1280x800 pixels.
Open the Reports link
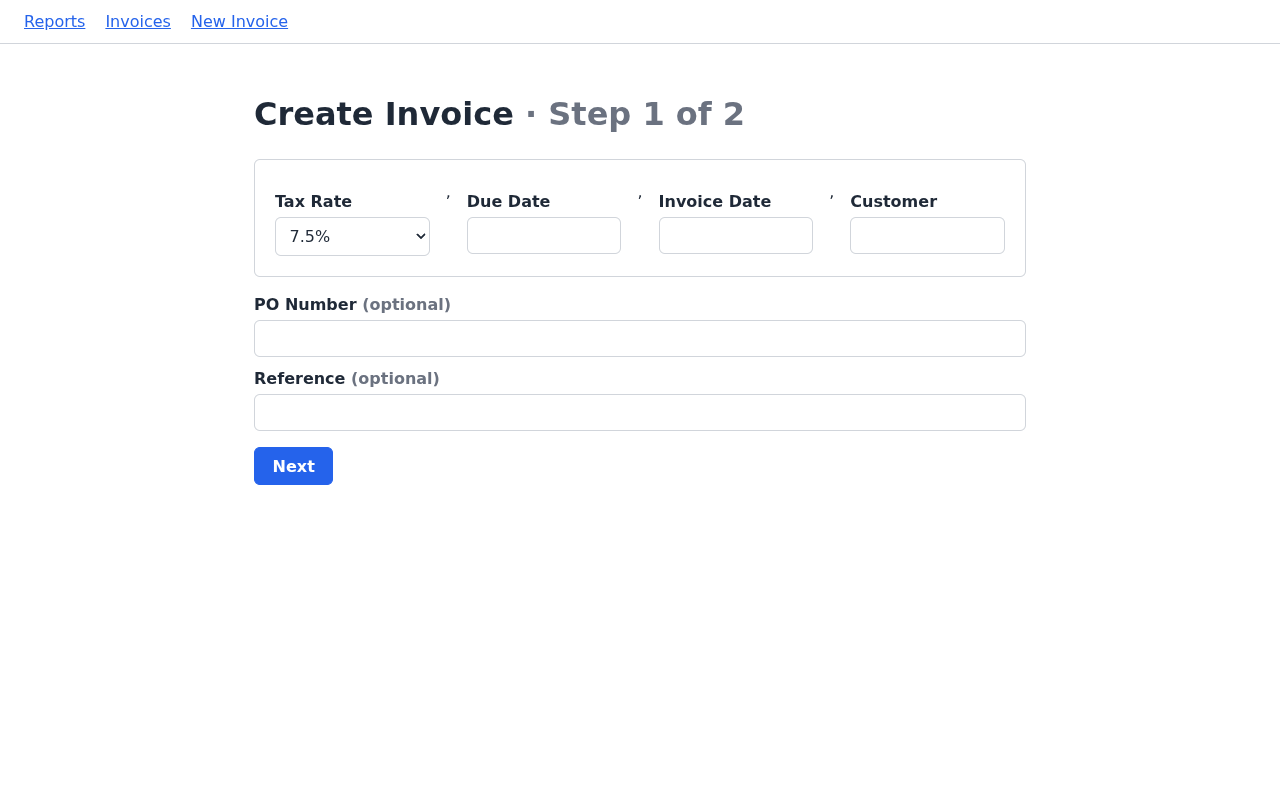pyautogui.click(x=54, y=21)
